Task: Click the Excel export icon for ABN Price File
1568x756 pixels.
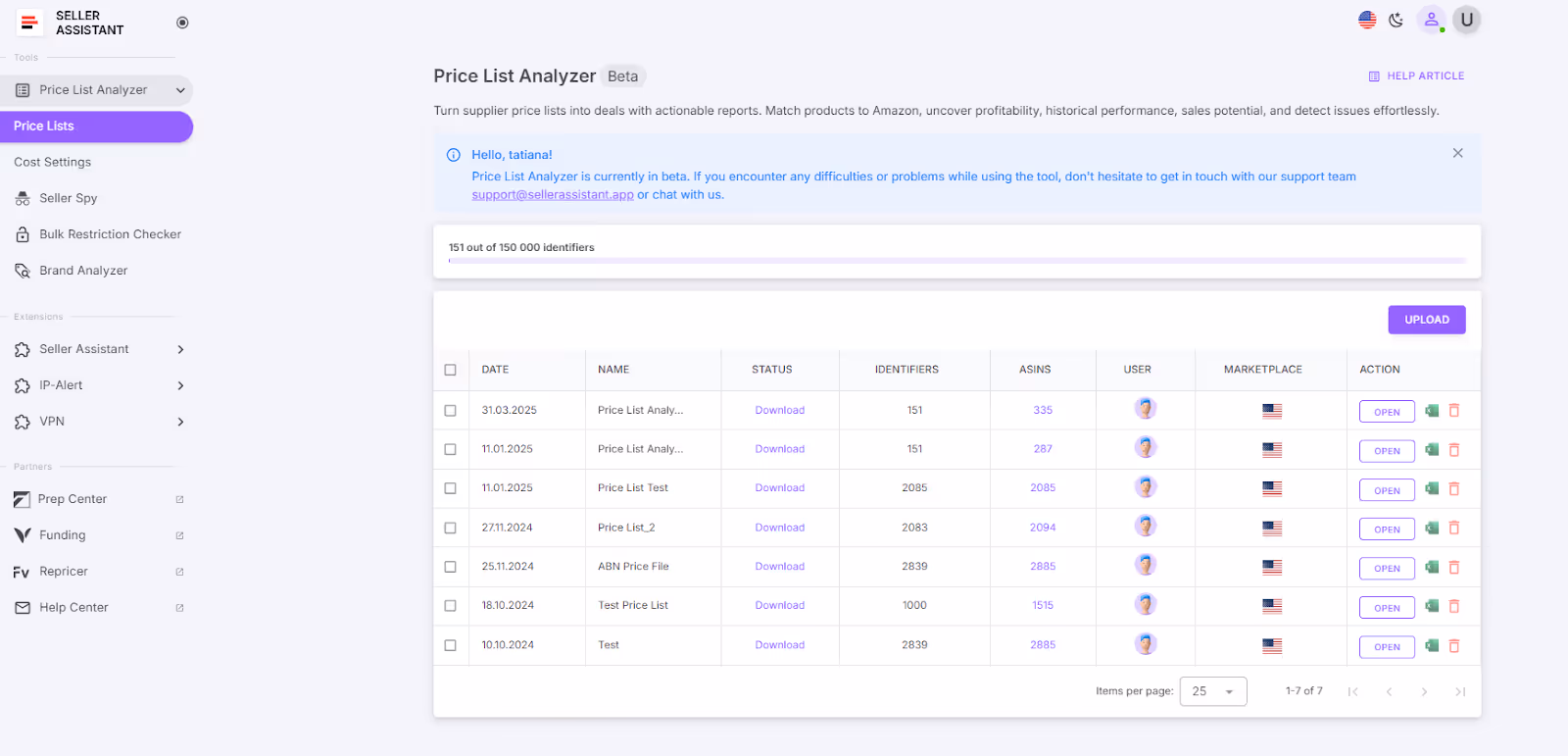Action: point(1432,567)
